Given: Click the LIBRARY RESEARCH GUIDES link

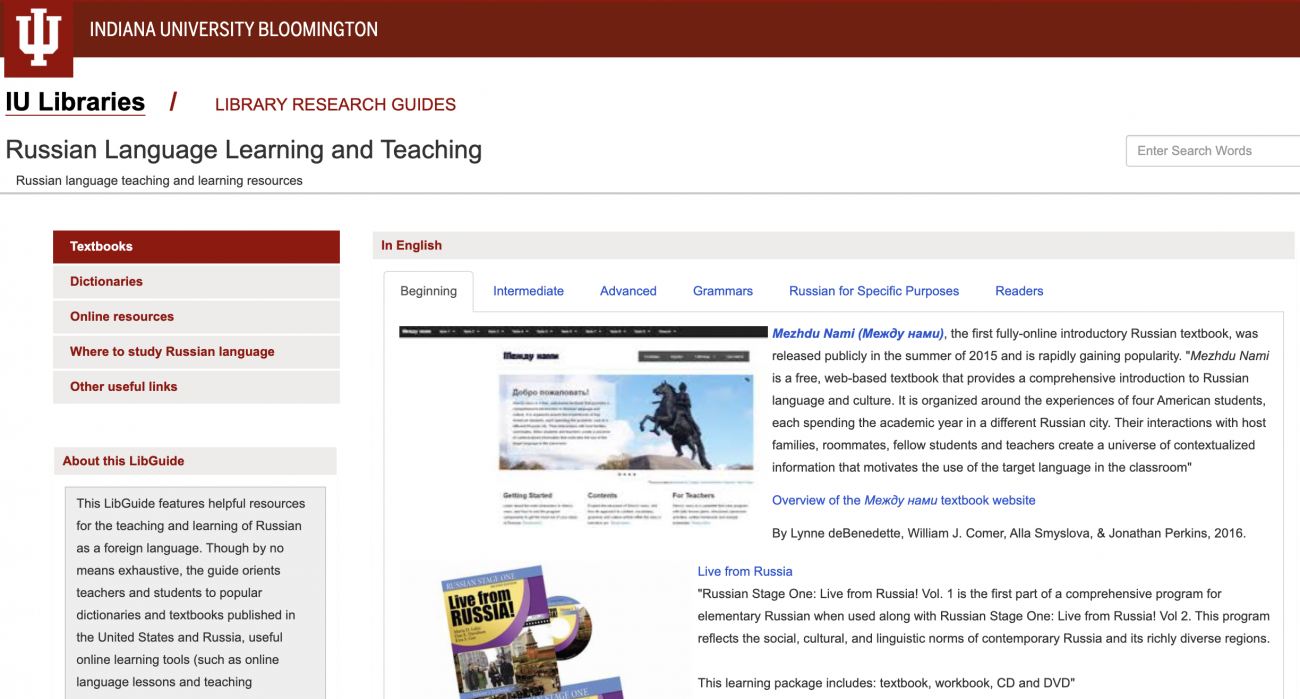Looking at the screenshot, I should (335, 104).
